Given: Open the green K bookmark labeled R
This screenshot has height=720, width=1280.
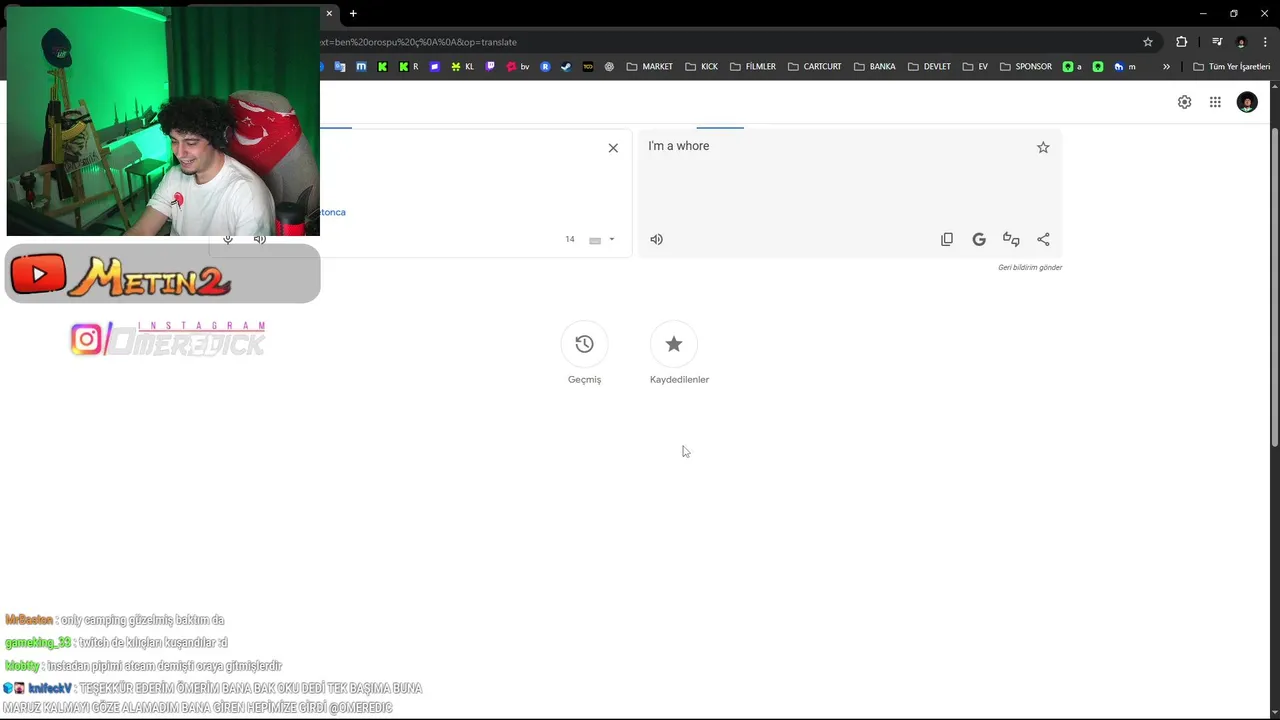Looking at the screenshot, I should click(409, 67).
